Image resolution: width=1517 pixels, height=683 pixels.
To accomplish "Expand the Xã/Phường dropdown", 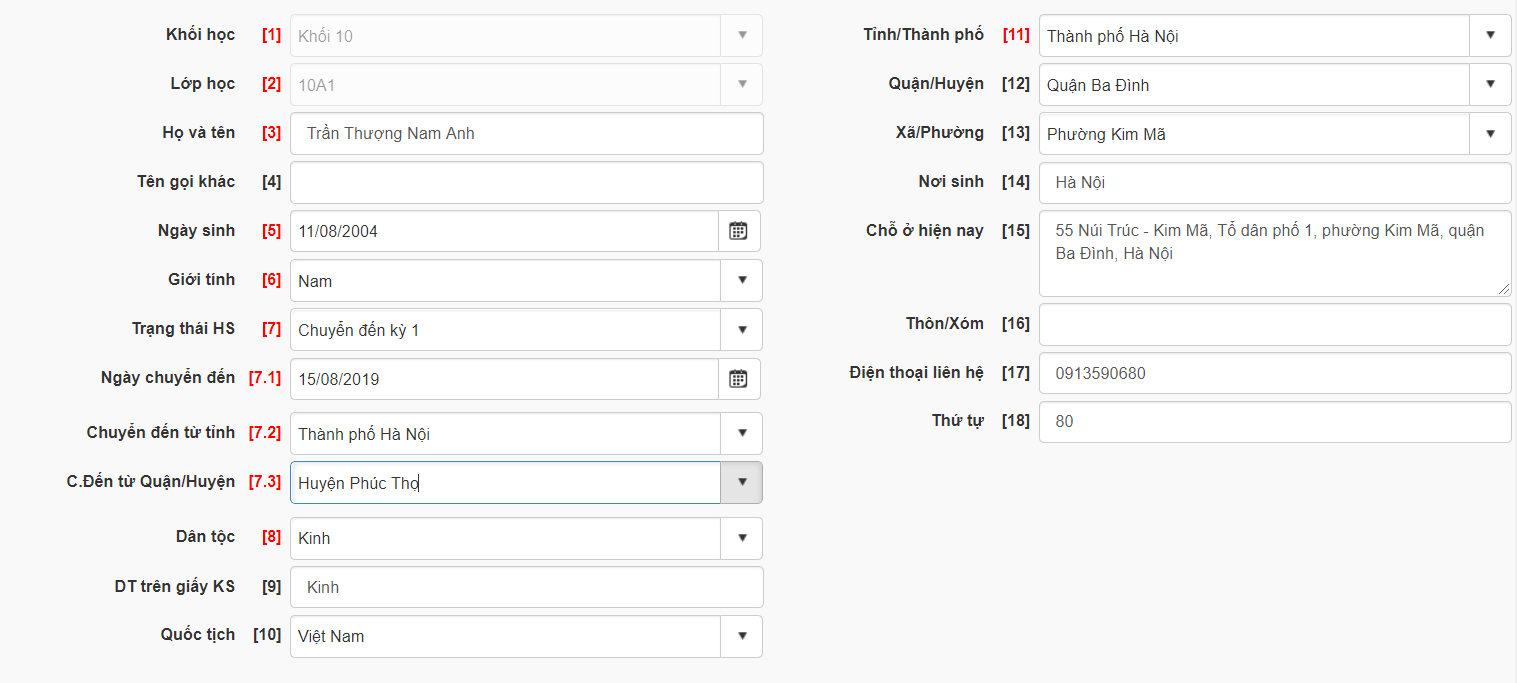I will pos(1490,134).
